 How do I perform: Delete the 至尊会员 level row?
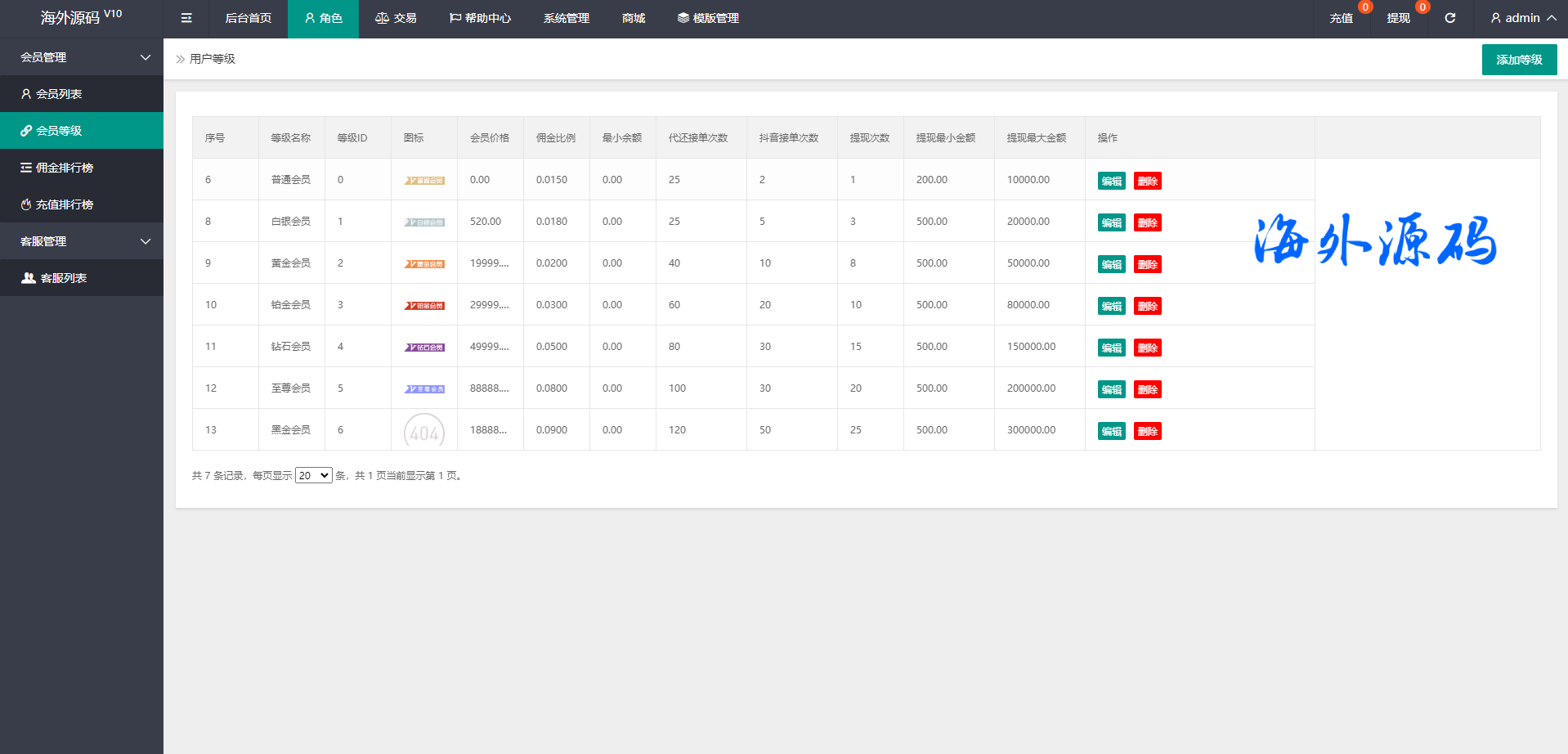click(1147, 390)
